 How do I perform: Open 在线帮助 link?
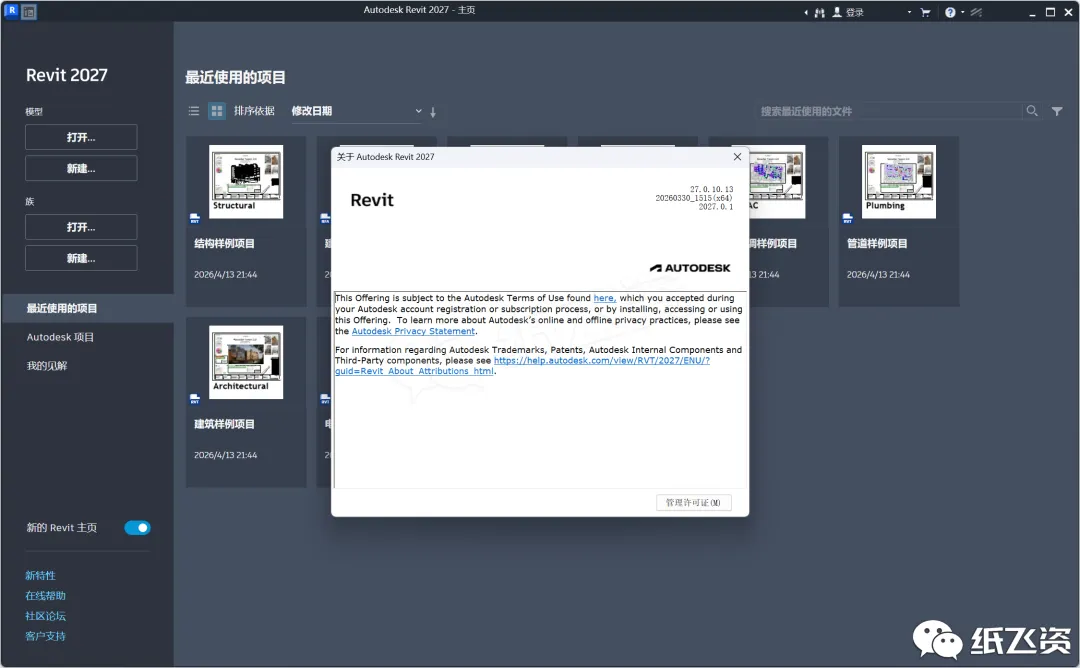(x=45, y=596)
